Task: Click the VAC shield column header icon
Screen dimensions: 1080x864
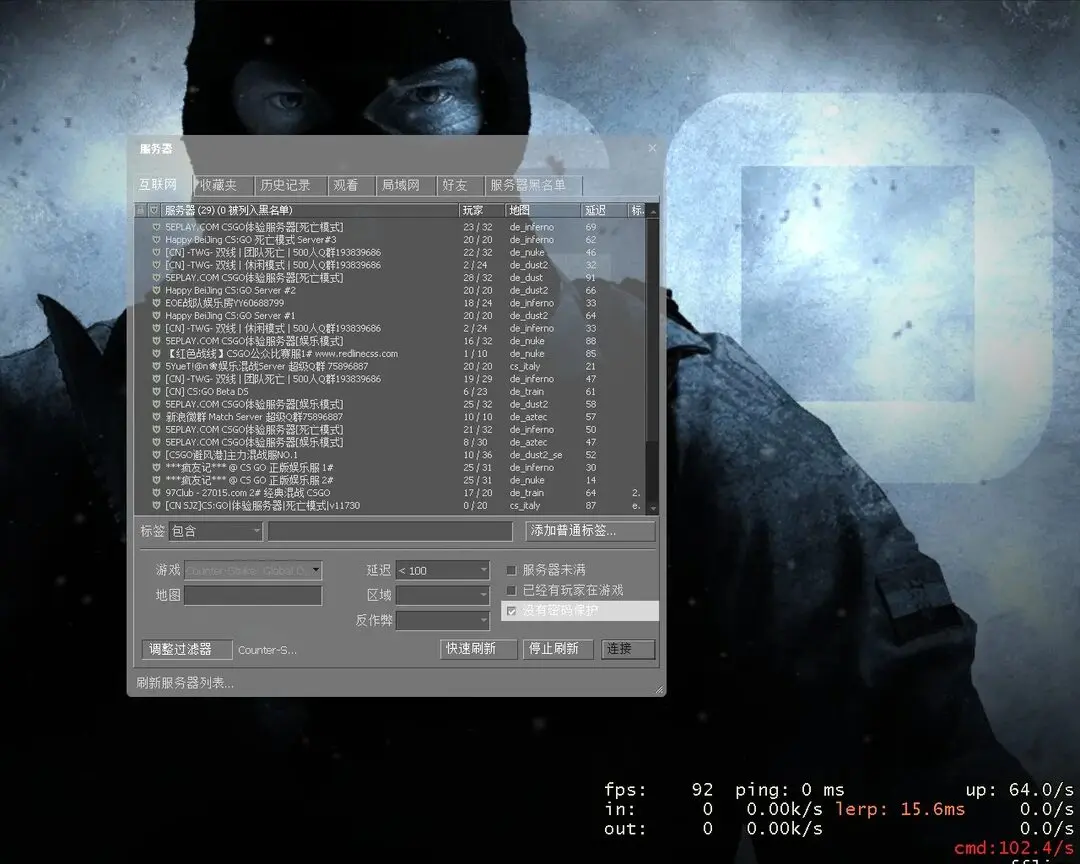Action: point(154,210)
